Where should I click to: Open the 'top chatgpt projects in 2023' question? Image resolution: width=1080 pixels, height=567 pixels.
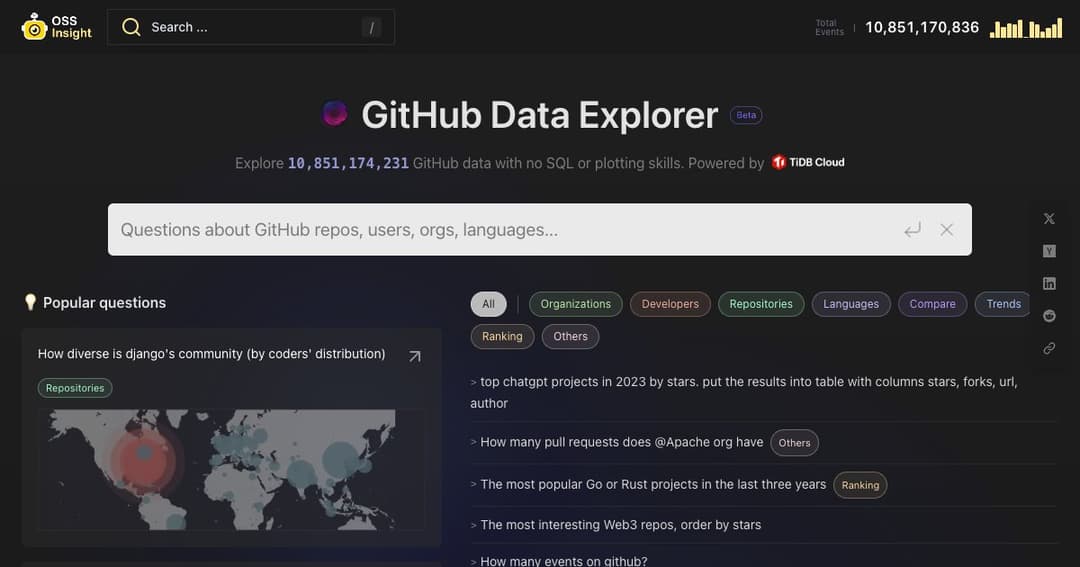point(744,392)
